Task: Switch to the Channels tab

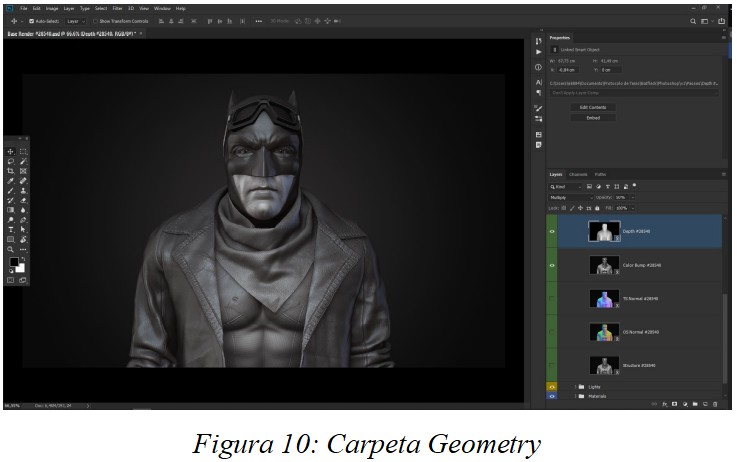Action: (579, 174)
